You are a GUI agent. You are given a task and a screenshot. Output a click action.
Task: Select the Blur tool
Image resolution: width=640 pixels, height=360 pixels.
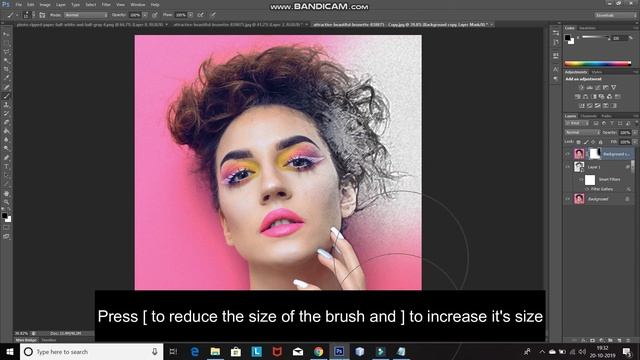coord(6,140)
